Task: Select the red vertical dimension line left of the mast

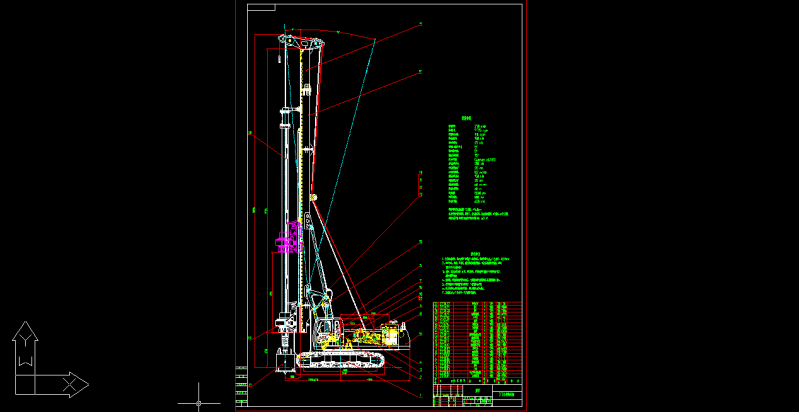Action: click(x=256, y=200)
